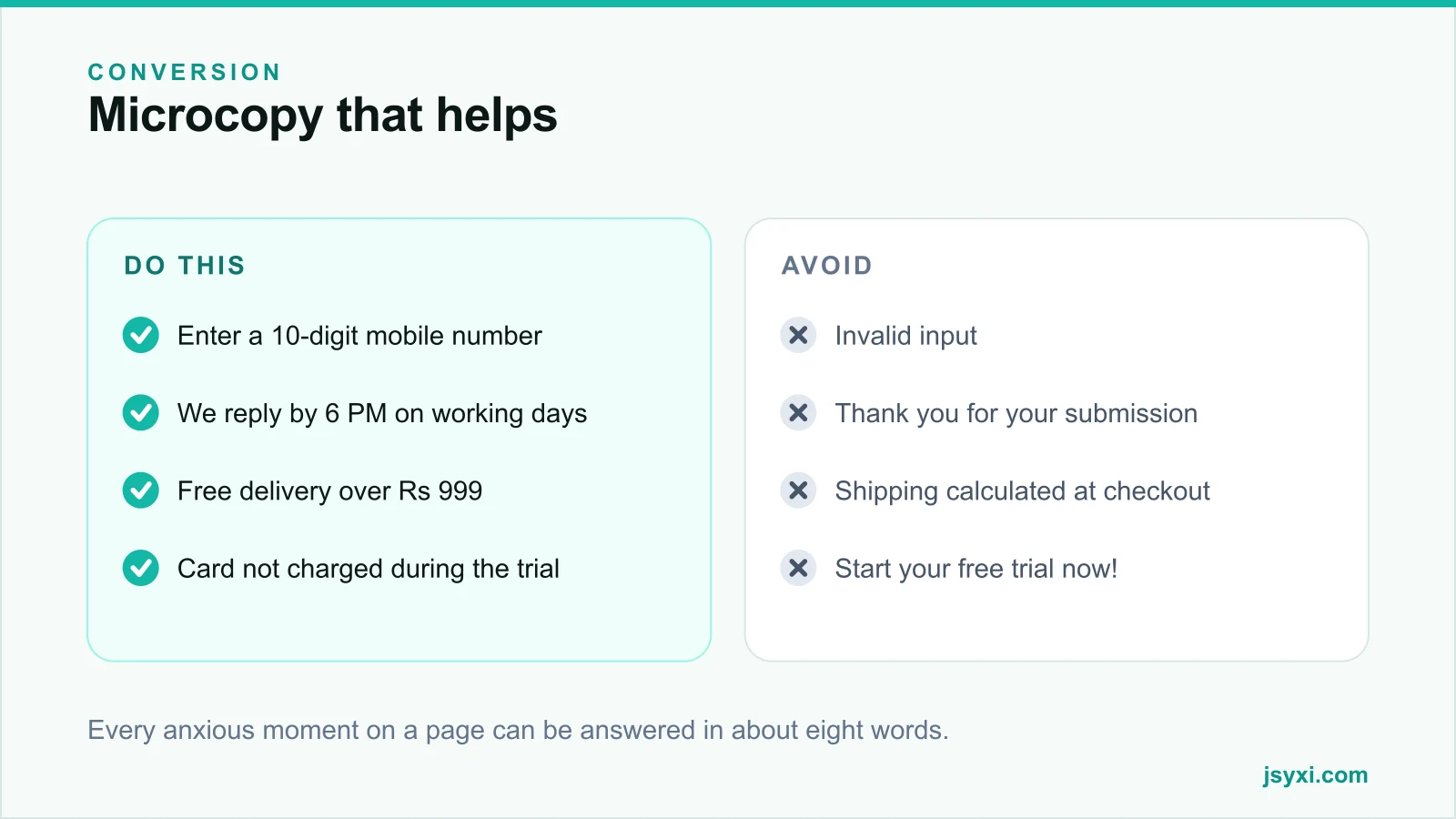Click the footer sentence about anxious moments
The width and height of the screenshot is (1456, 819).
(518, 731)
